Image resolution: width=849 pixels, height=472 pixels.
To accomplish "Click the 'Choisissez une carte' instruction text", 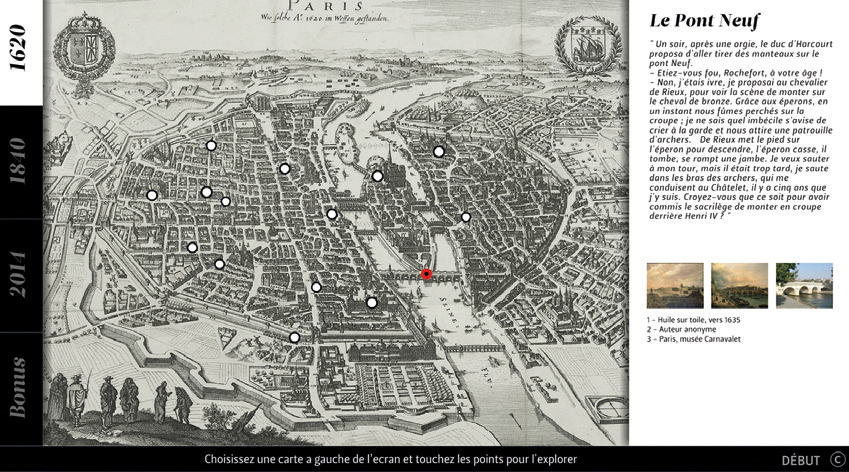I will click(390, 460).
